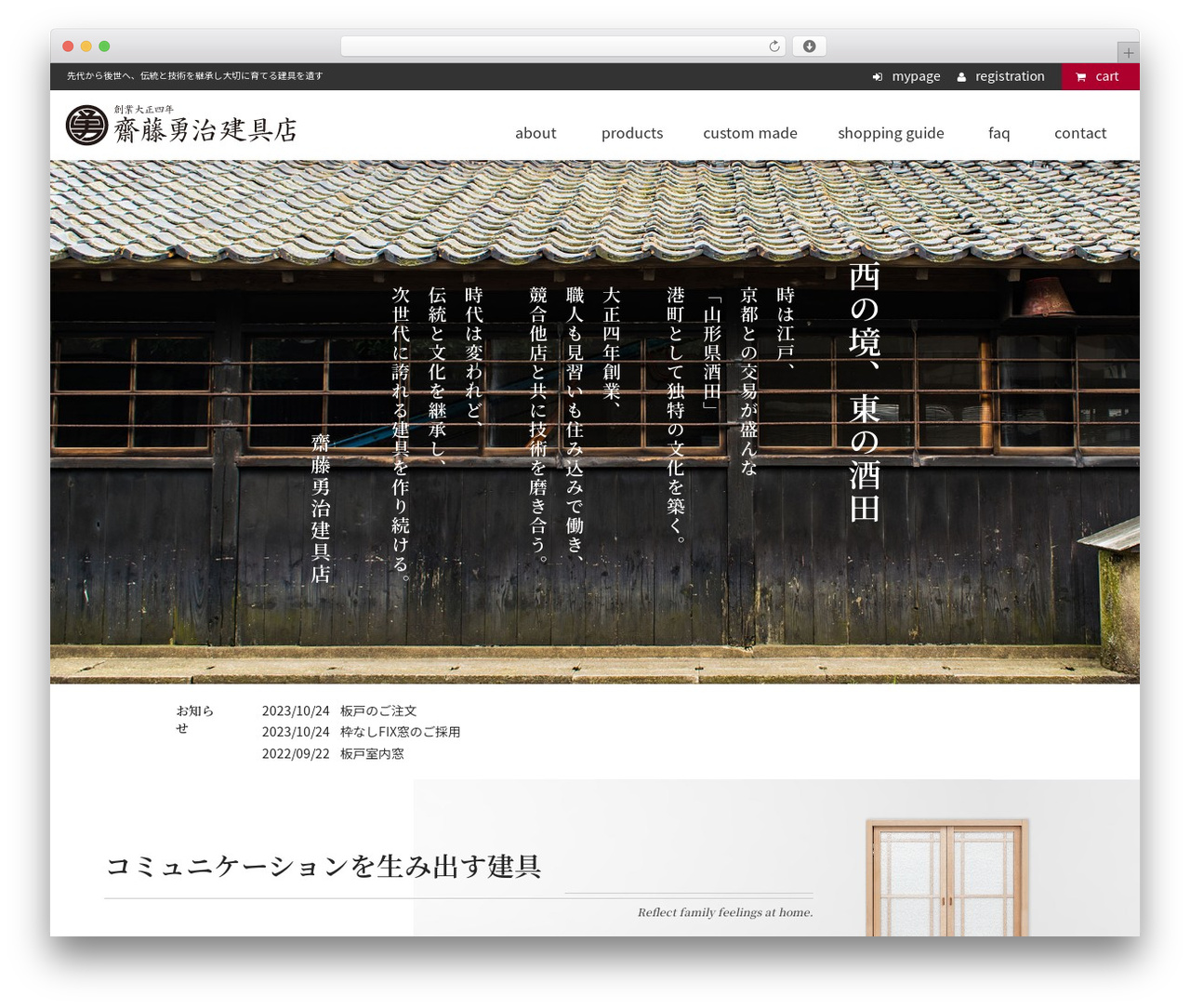Click the 齋藤勇治建具店 shop name logo text
1190x1008 pixels.
tap(205, 129)
